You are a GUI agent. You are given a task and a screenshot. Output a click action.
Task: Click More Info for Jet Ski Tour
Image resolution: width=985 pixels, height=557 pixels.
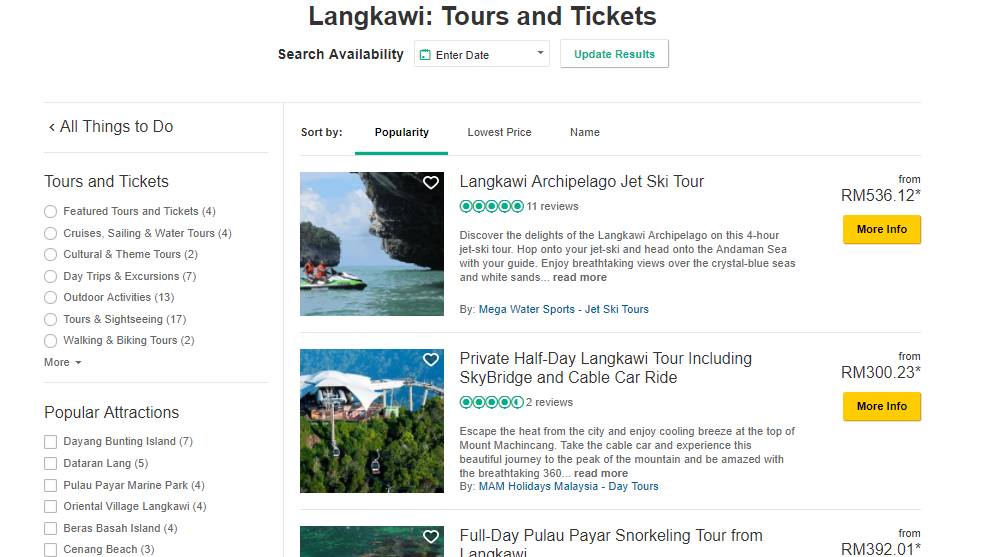coord(882,230)
